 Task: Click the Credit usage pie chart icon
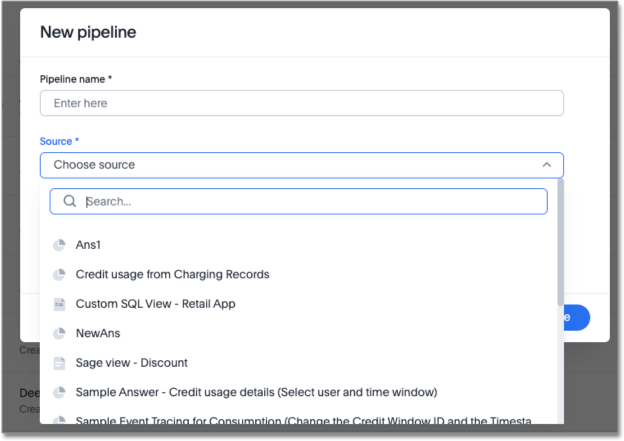59,274
